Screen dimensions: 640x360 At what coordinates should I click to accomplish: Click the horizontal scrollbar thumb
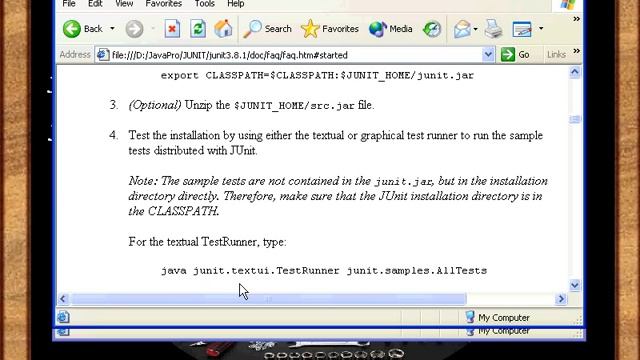(268, 299)
